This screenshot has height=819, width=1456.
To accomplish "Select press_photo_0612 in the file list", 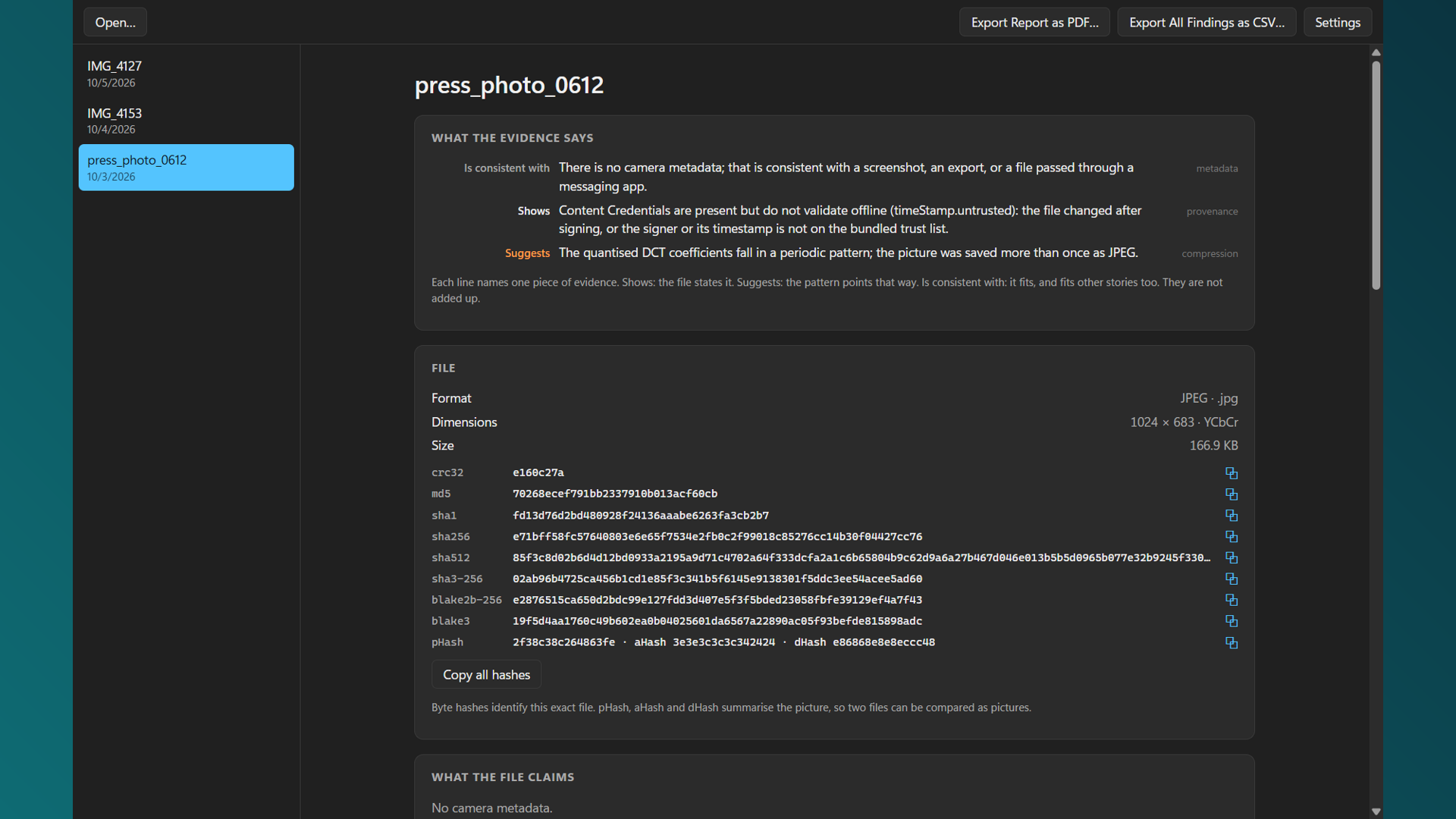I will click(x=186, y=168).
